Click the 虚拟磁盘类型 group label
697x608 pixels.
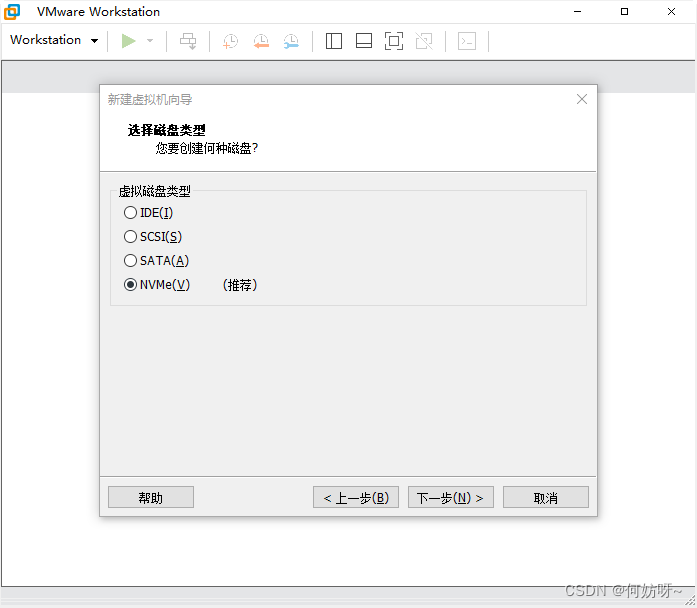(x=154, y=191)
